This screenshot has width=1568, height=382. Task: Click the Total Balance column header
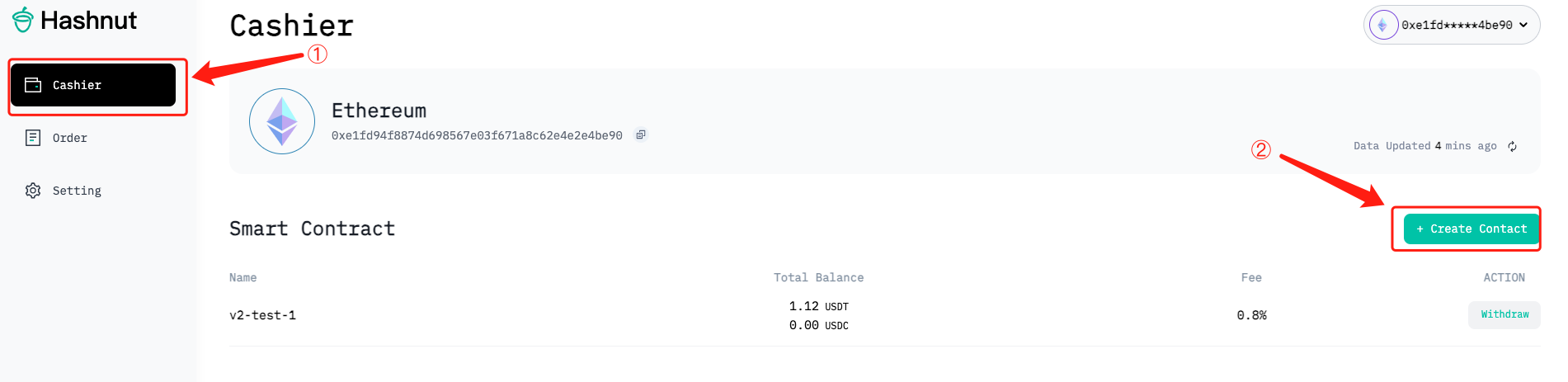[818, 278]
